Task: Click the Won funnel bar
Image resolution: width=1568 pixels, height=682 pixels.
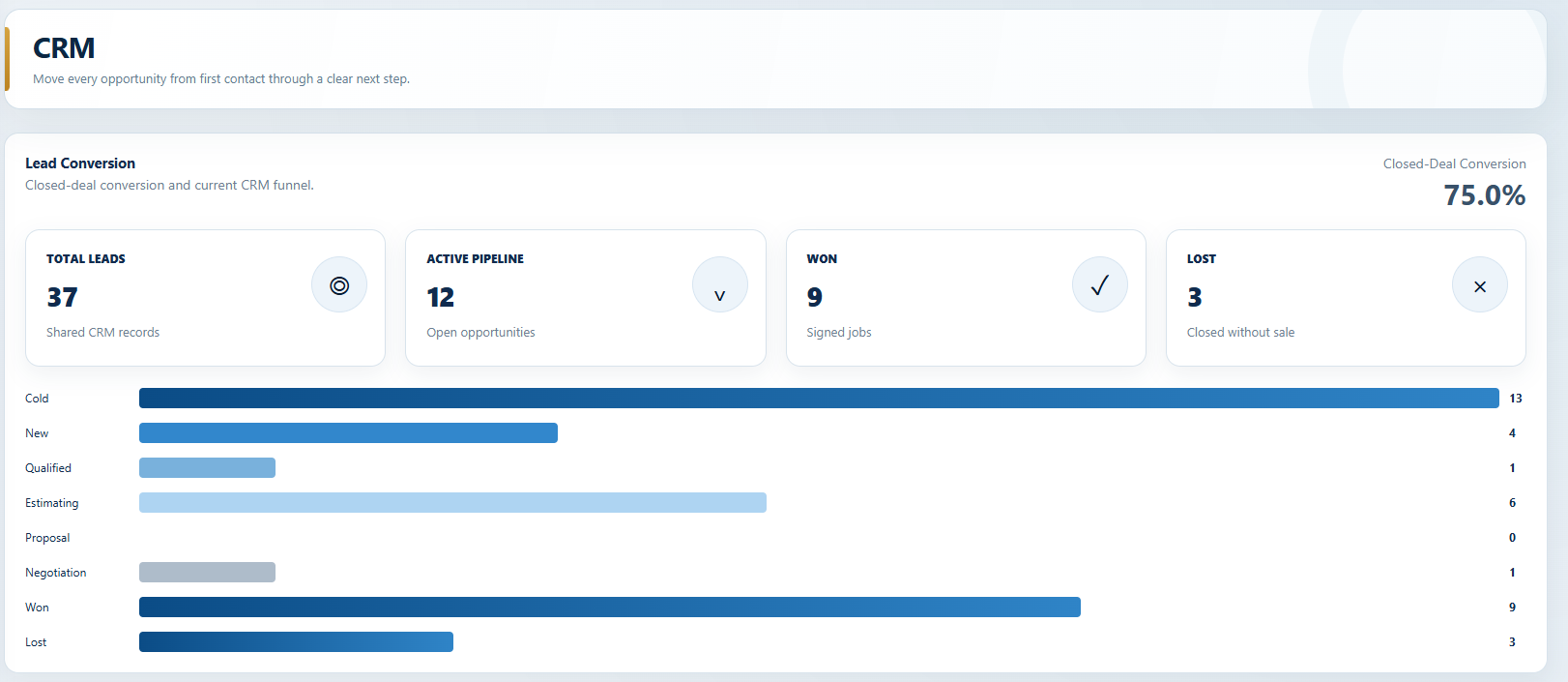Action: pyautogui.click(x=610, y=607)
